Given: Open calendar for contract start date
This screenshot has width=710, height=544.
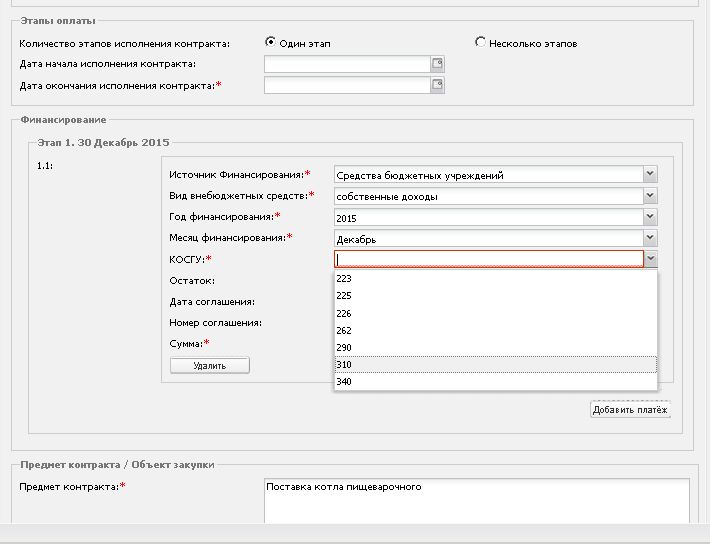Looking at the screenshot, I should [437, 64].
